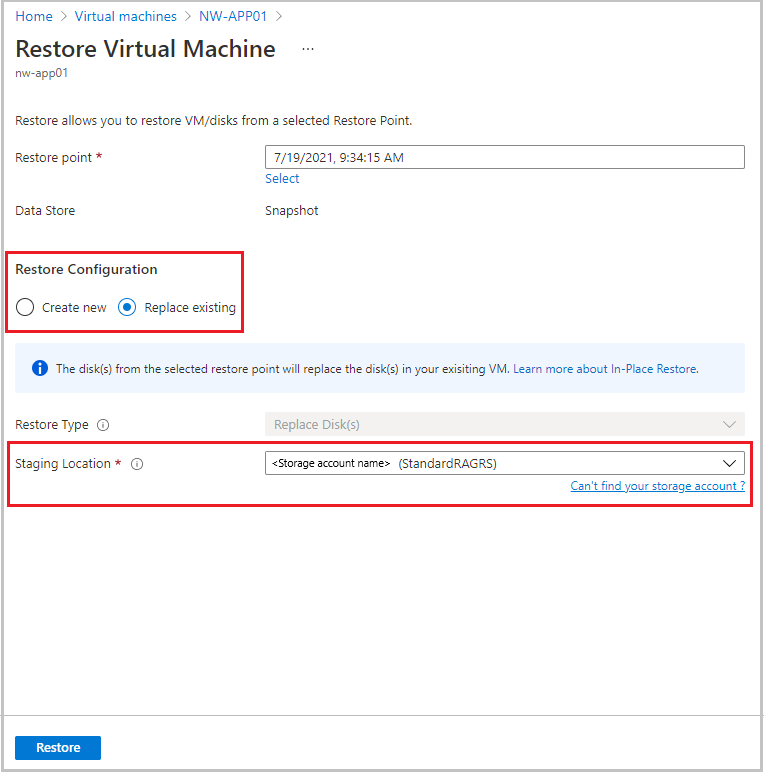Click the Restore Type info icon

pos(103,425)
